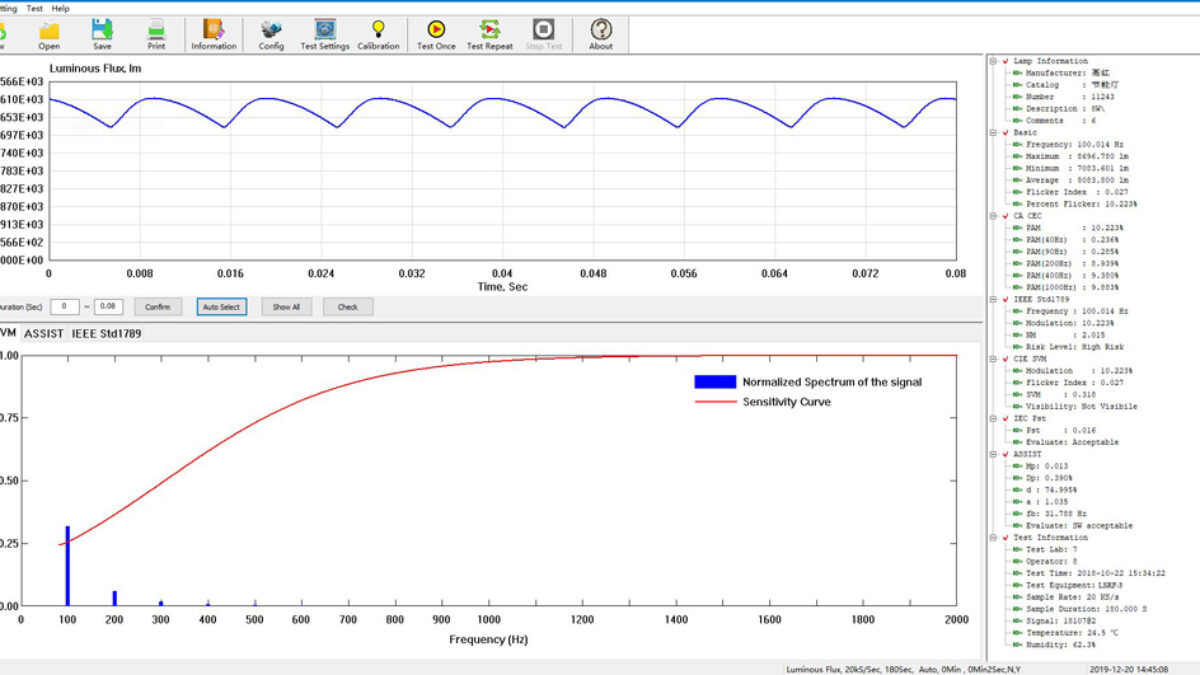Image resolution: width=1200 pixels, height=675 pixels.
Task: Click the red check mark beside Basic
Action: pyautogui.click(x=1005, y=133)
